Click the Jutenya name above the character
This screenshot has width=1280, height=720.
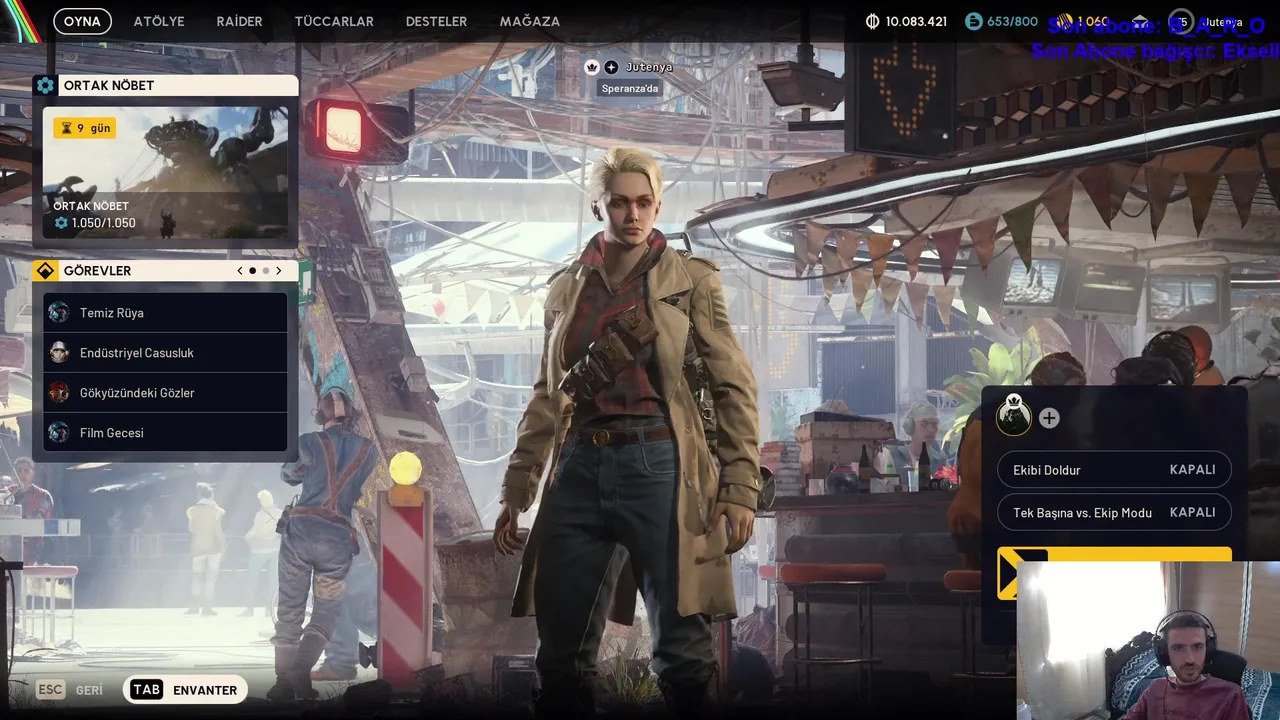(x=649, y=67)
